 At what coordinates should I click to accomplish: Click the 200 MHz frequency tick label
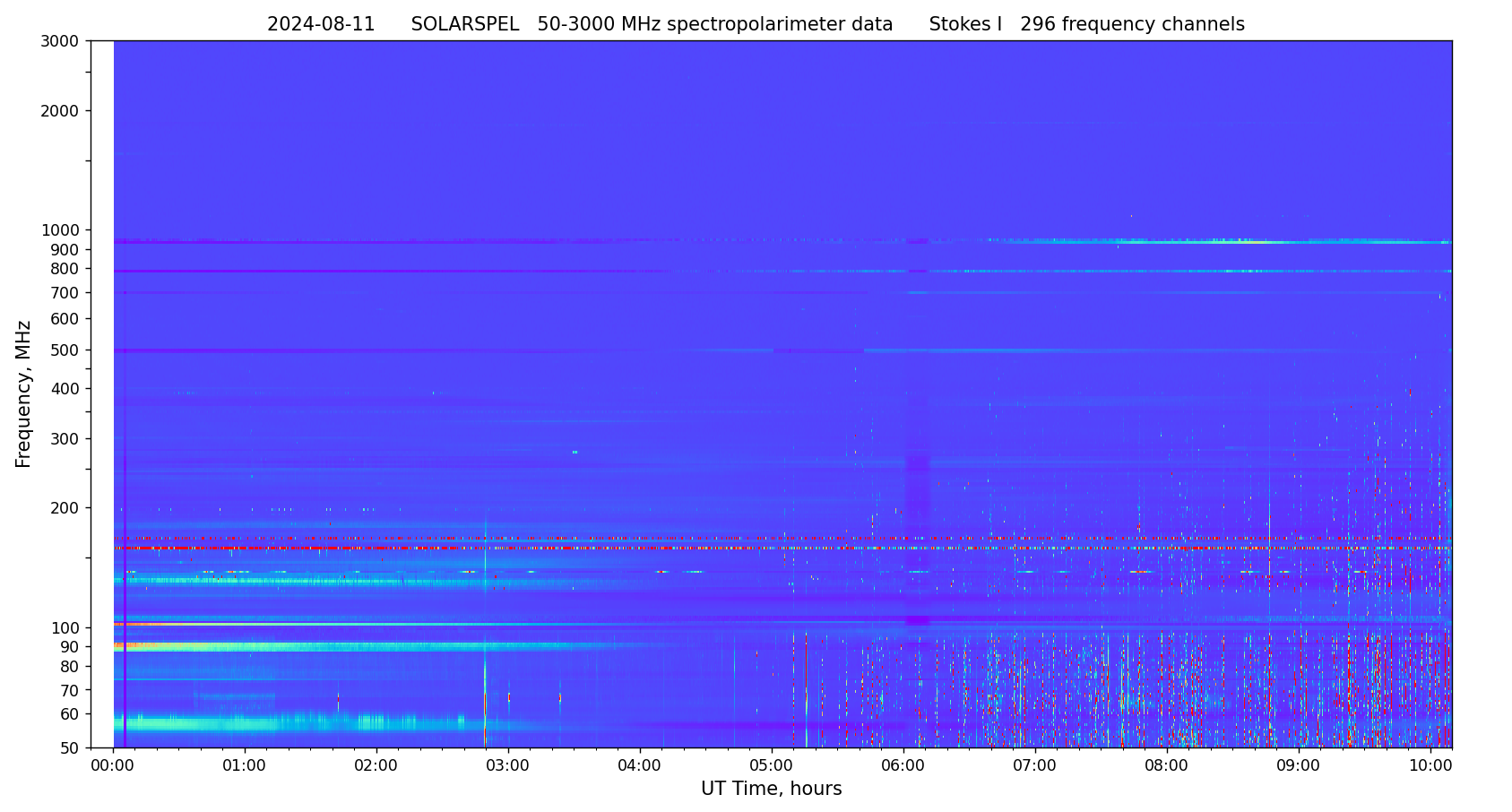[65, 508]
